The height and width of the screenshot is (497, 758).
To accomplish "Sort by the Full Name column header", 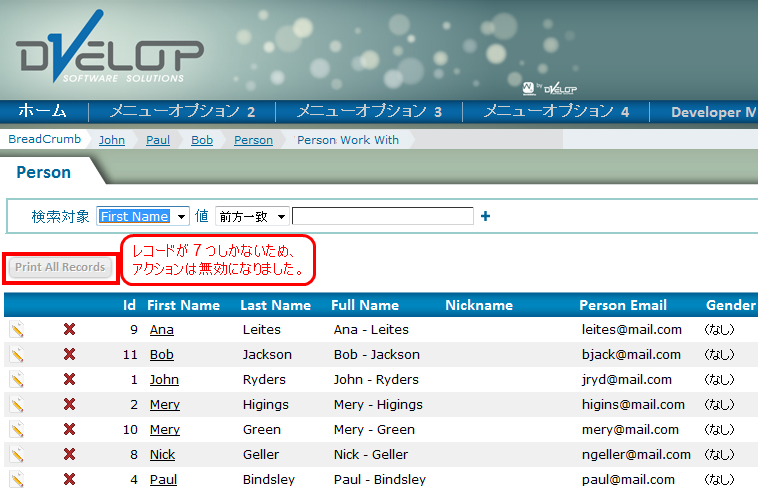I will point(365,305).
